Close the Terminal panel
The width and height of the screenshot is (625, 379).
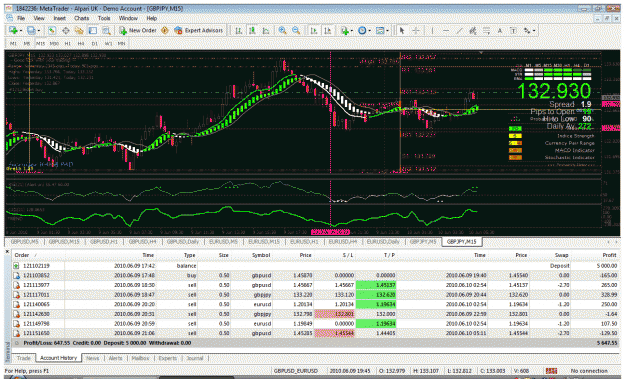tap(7, 251)
